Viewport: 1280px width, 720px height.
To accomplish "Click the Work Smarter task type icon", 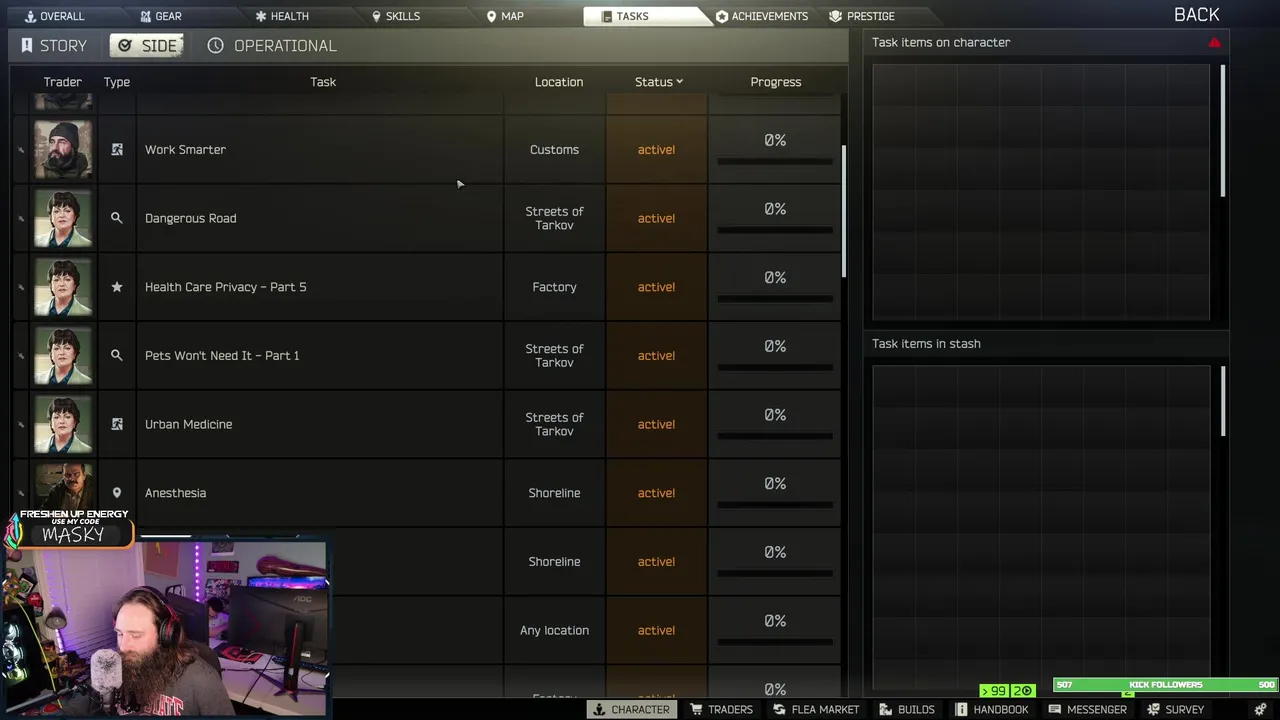I will click(117, 149).
